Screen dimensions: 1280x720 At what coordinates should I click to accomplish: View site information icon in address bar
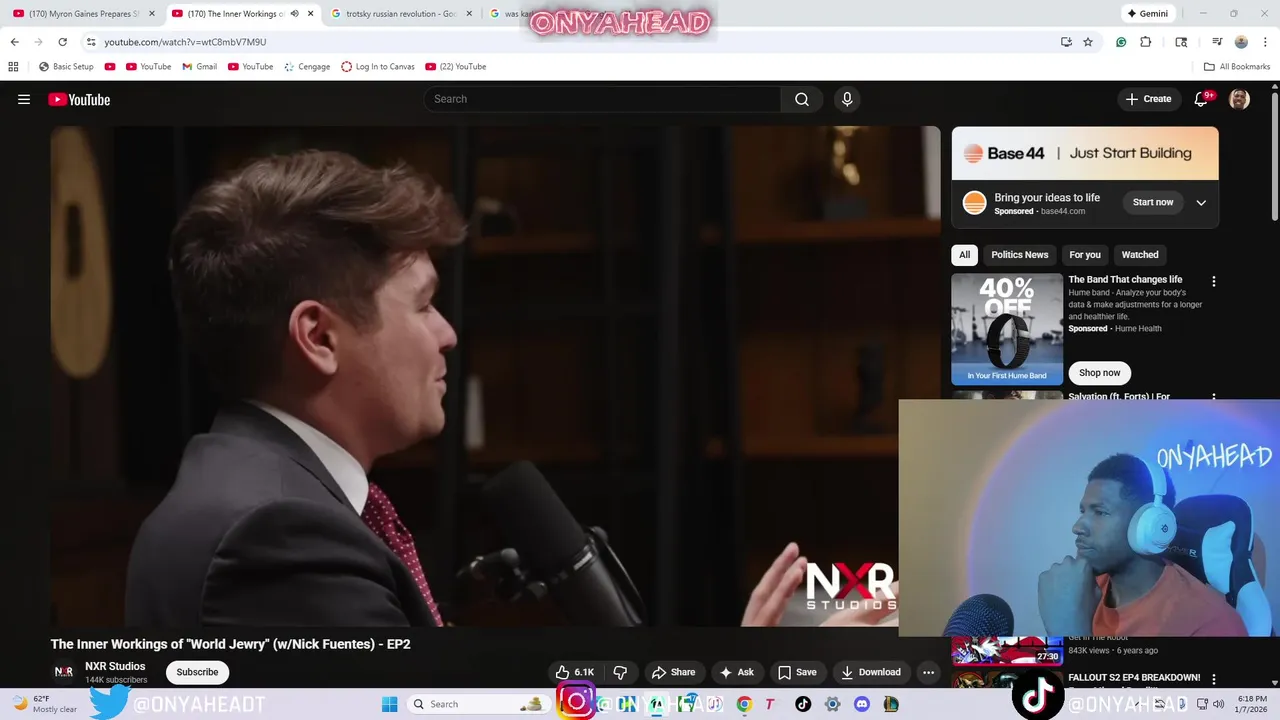click(91, 42)
